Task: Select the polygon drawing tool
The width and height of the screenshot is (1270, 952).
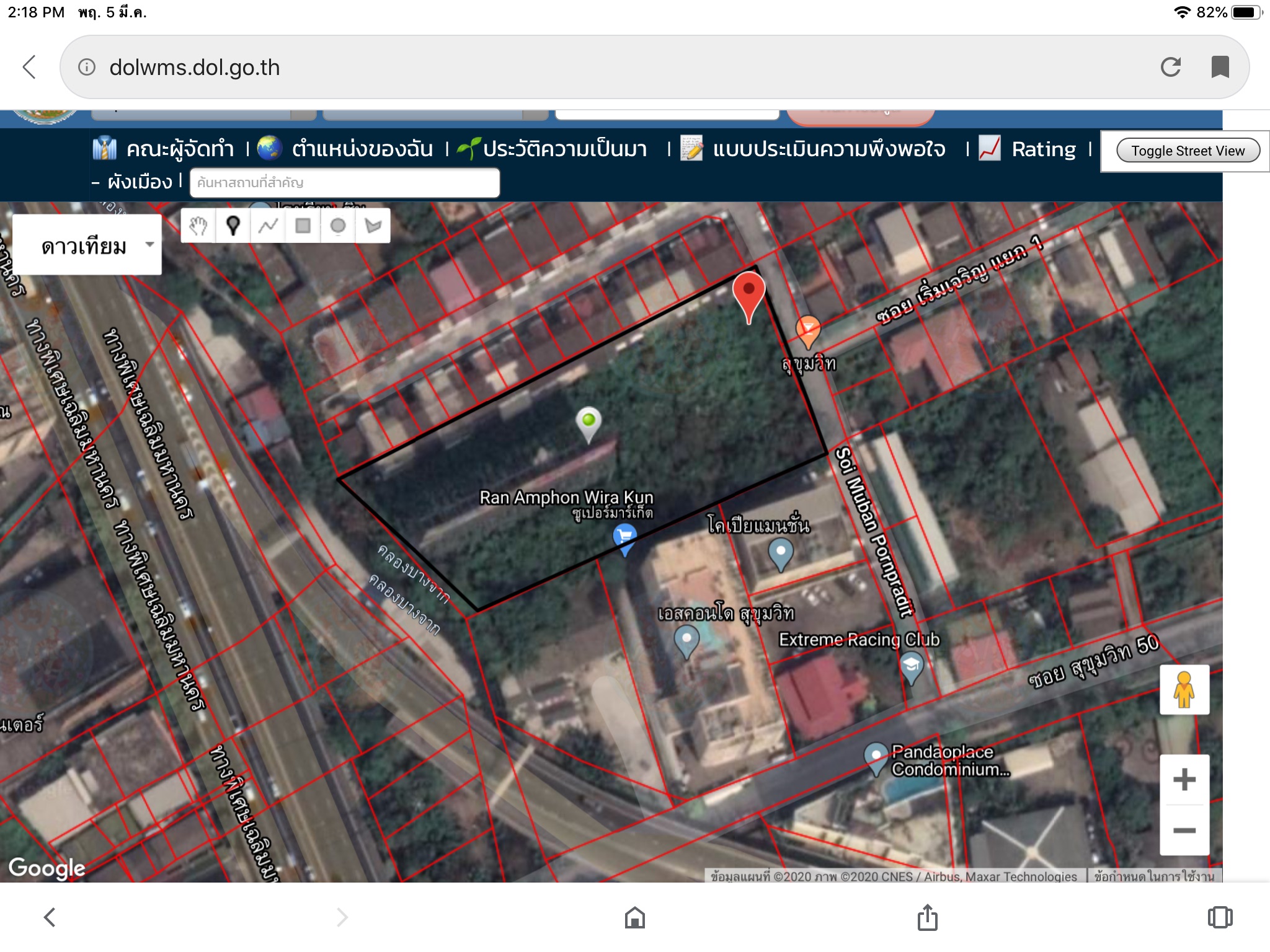Action: tap(373, 226)
